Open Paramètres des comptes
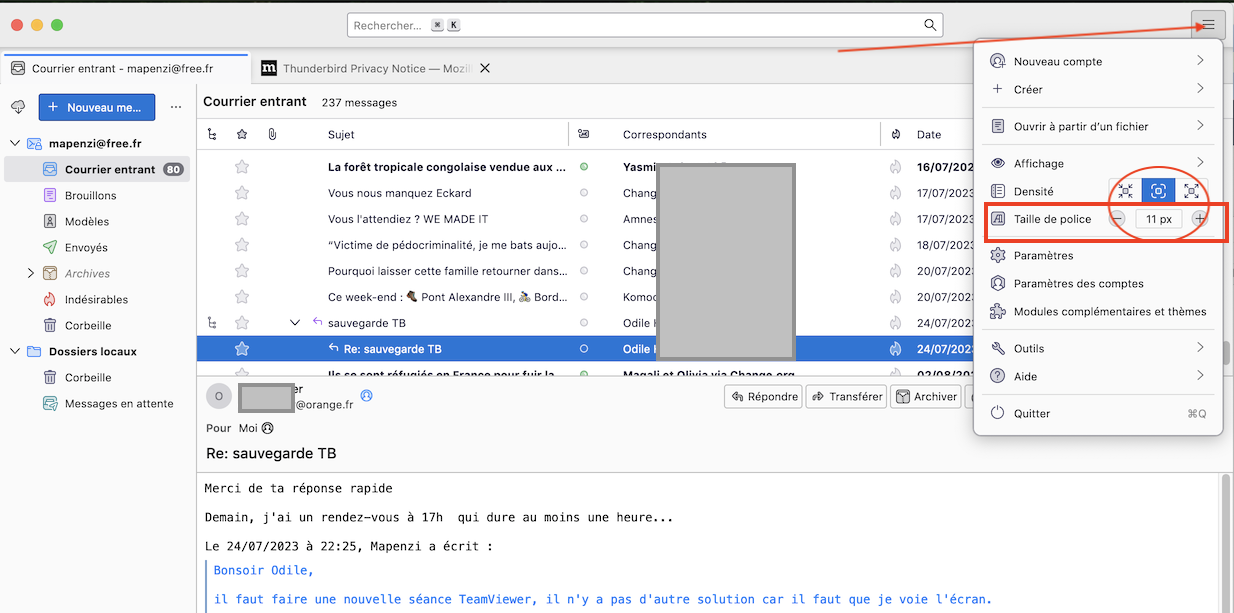1234x613 pixels. (1098, 284)
